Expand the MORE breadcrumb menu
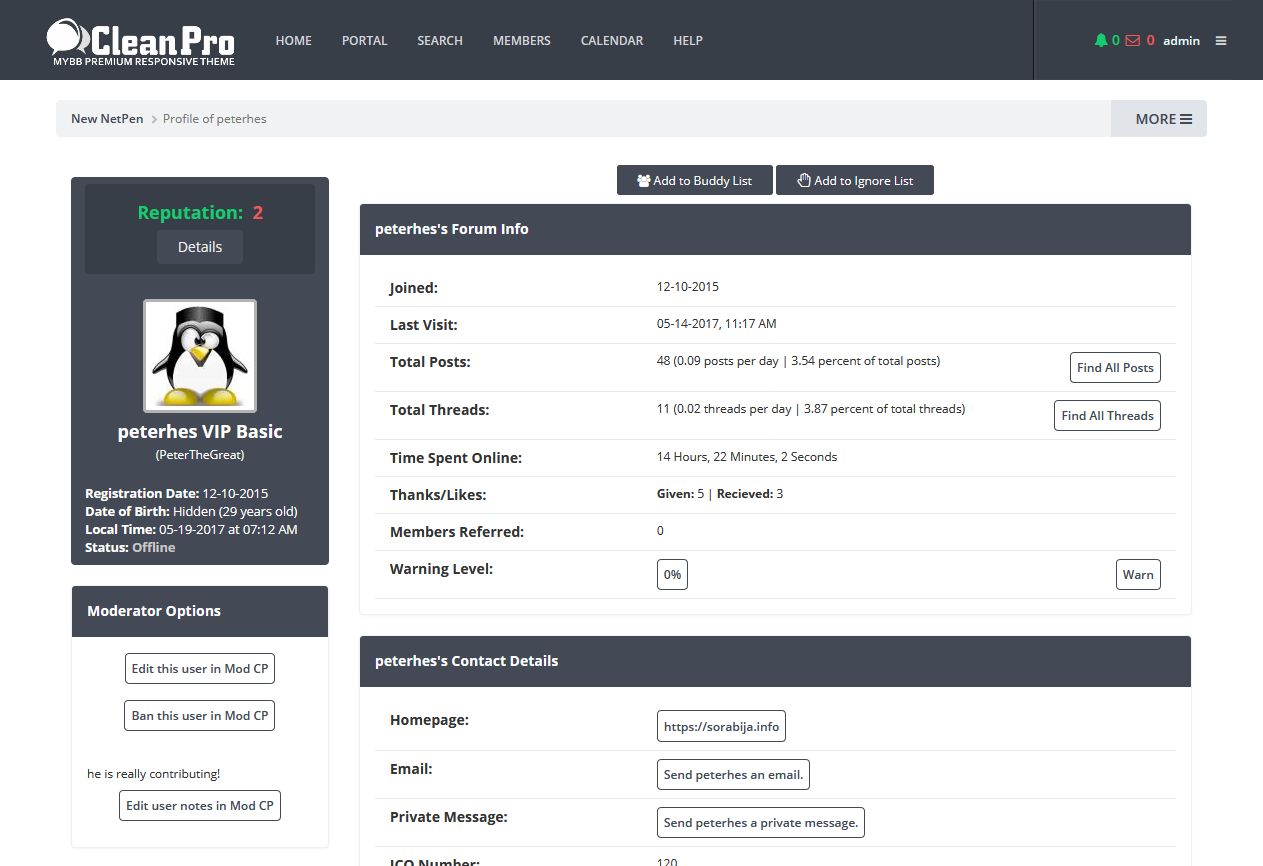This screenshot has width=1263, height=866. click(x=1163, y=119)
